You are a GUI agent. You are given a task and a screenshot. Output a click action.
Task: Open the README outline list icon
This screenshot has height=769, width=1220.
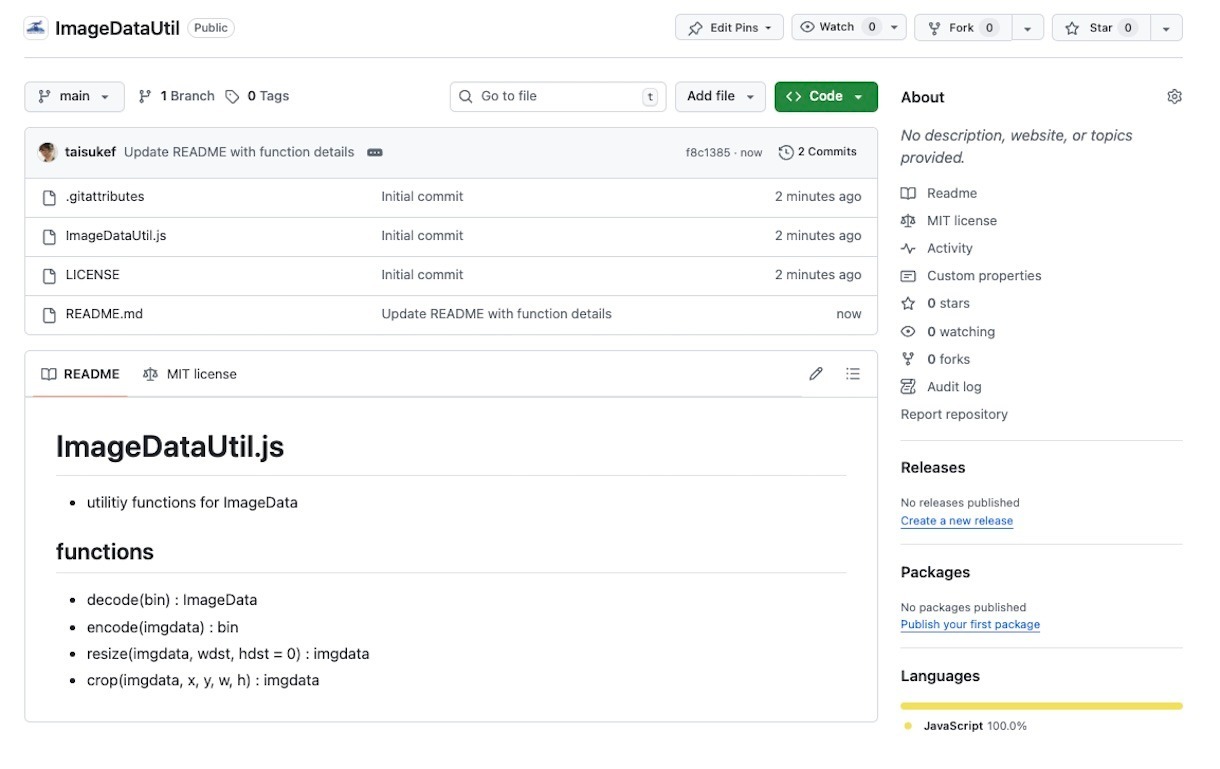[x=852, y=374]
